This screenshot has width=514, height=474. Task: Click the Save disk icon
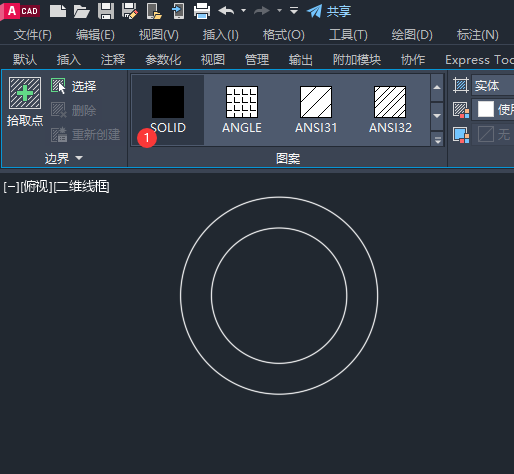(x=106, y=11)
